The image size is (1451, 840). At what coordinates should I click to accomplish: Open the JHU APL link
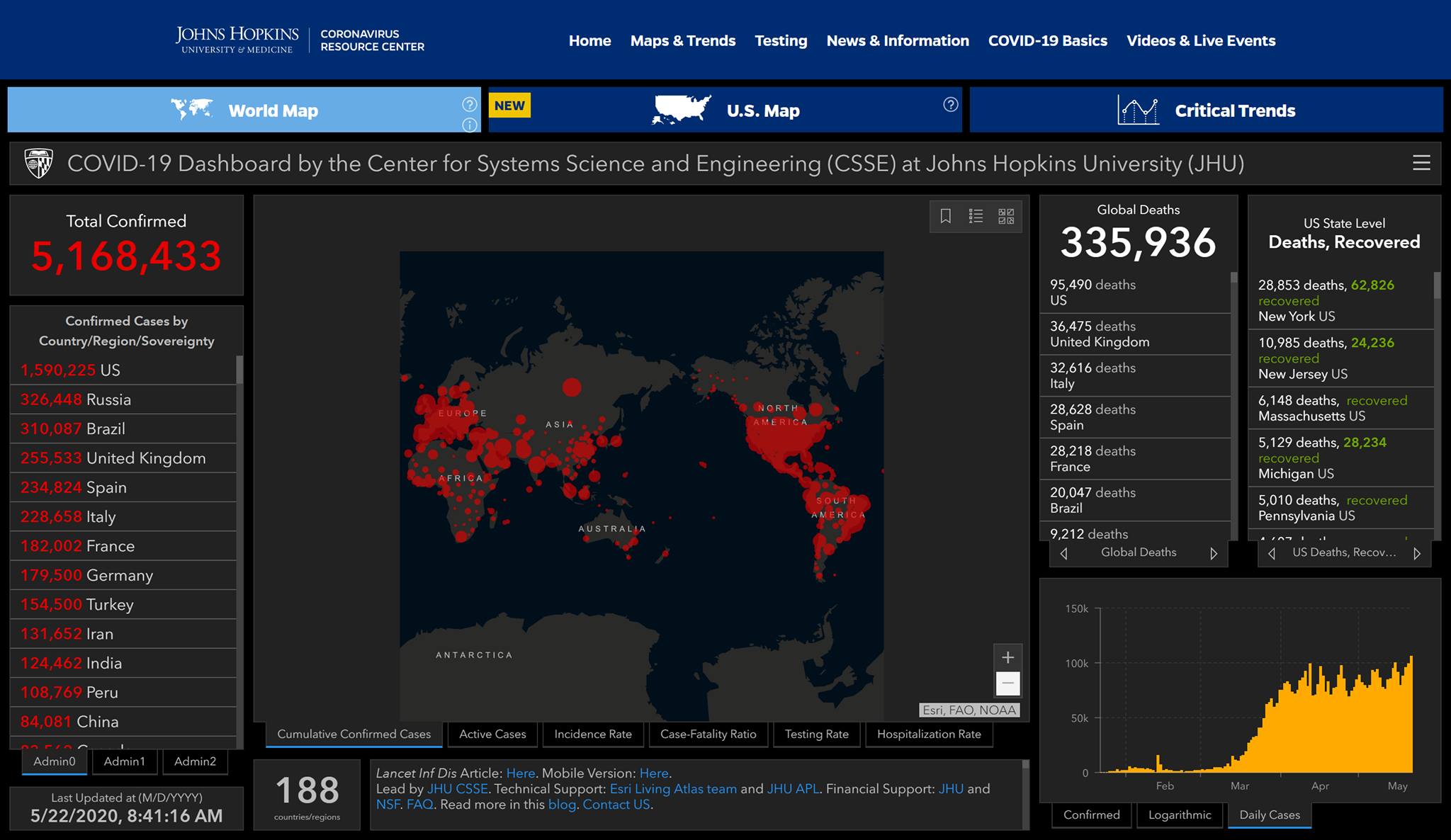(793, 789)
